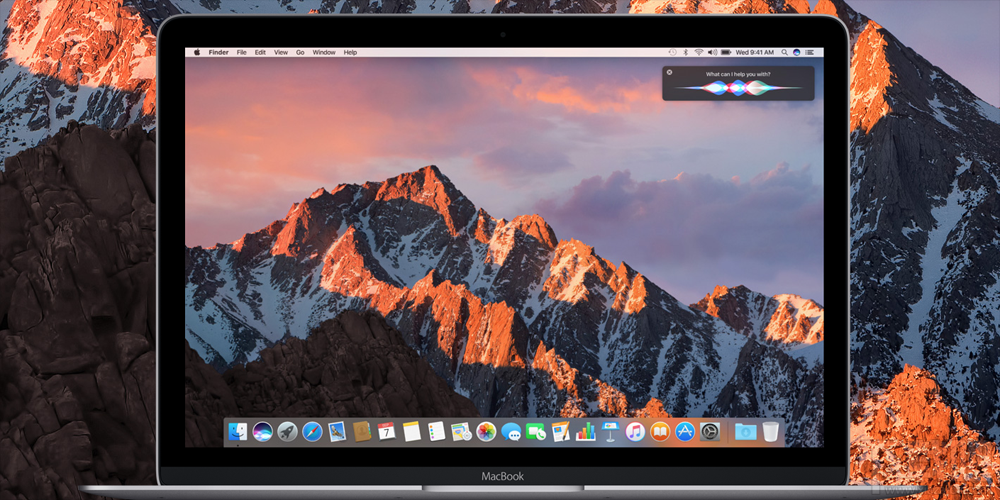The image size is (1000, 500).
Task: Open the Window menu
Action: pyautogui.click(x=324, y=52)
